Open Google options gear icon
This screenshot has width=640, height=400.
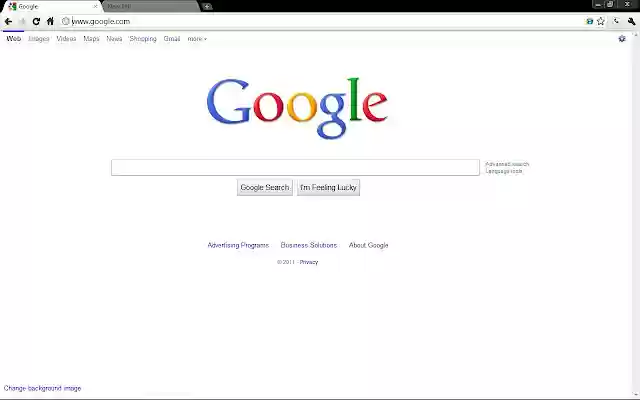point(622,38)
